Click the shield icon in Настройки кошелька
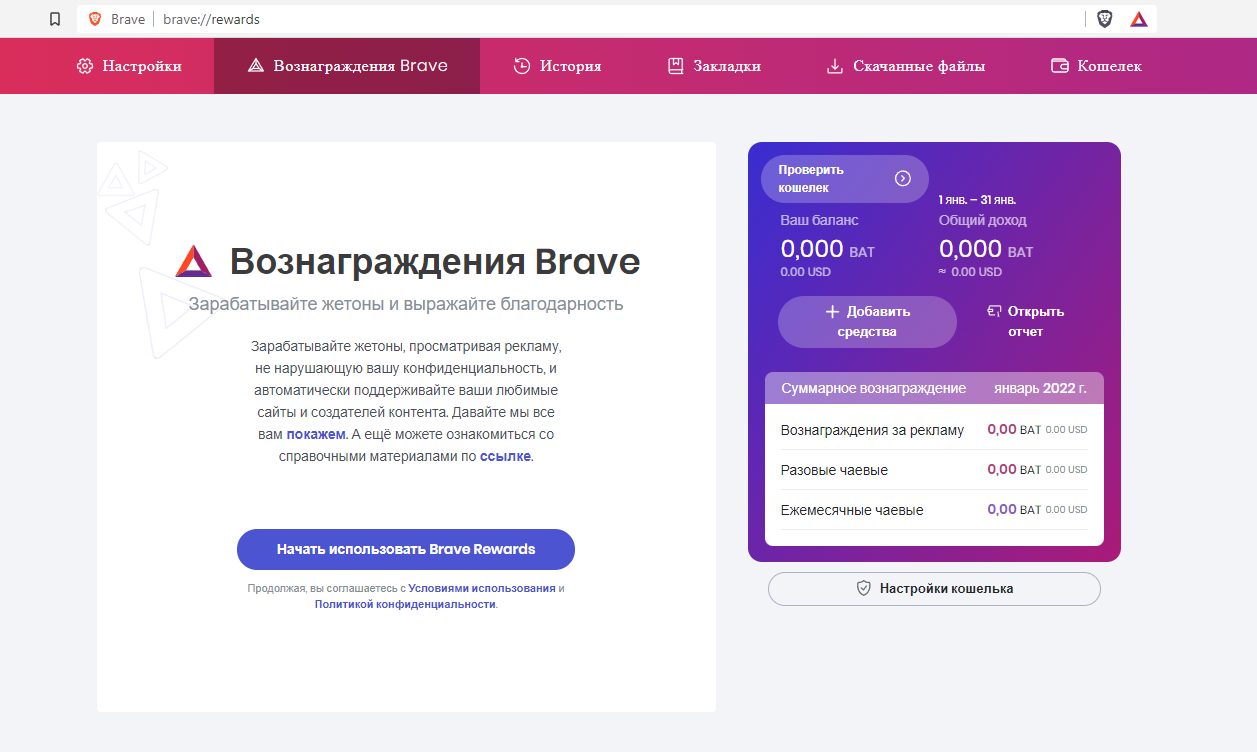This screenshot has width=1257, height=752. pos(864,589)
